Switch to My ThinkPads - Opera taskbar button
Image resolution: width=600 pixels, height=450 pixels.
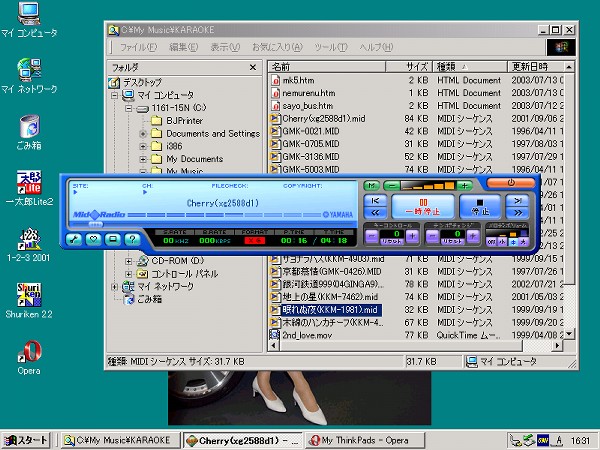pos(365,440)
